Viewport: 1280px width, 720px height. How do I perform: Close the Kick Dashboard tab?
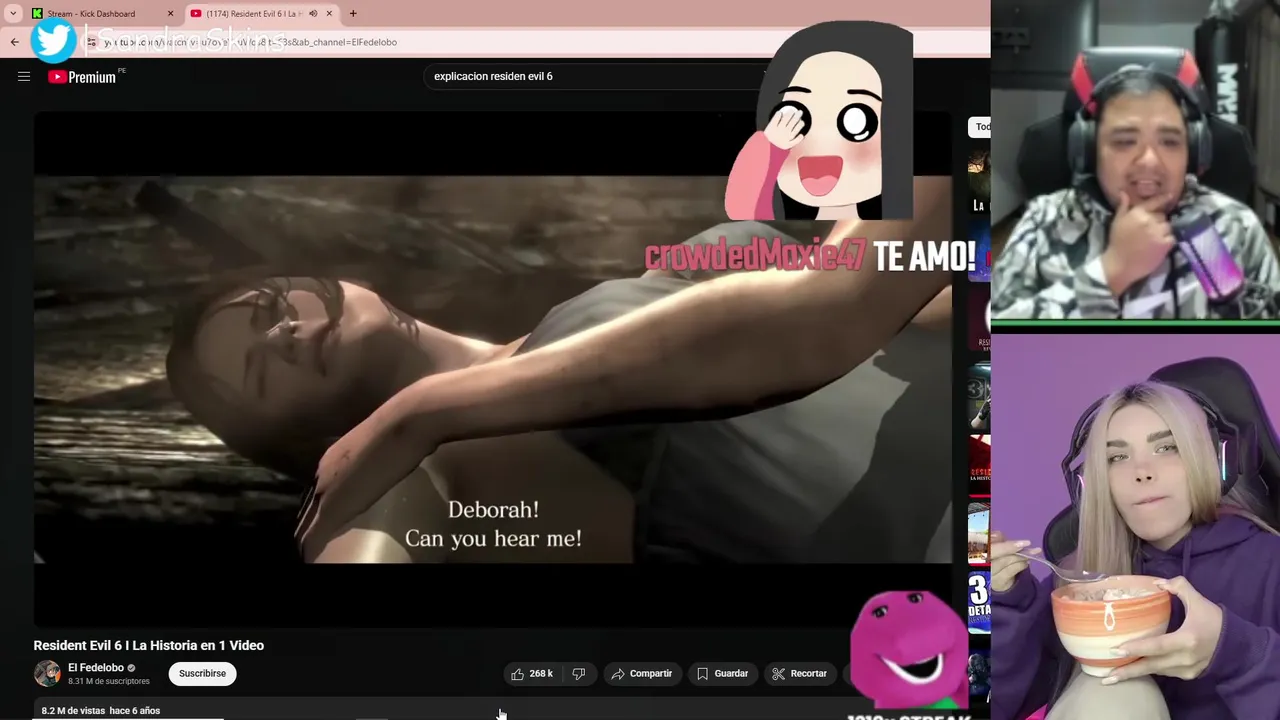[170, 14]
